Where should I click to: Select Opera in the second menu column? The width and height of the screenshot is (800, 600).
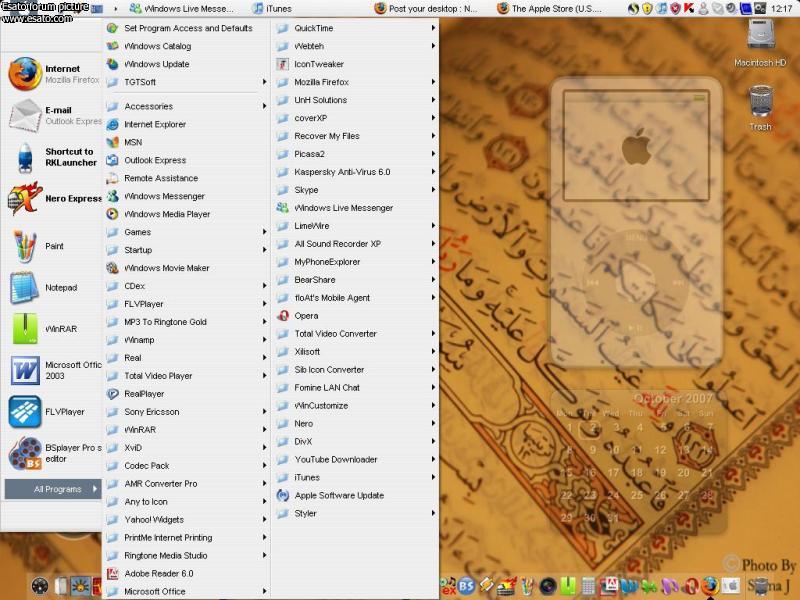[356, 315]
